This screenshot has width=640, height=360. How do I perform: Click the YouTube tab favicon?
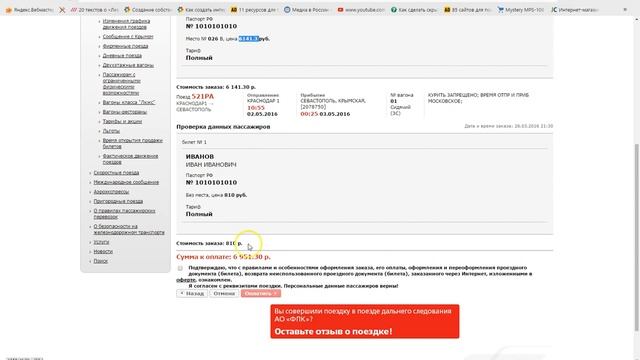[340, 9]
